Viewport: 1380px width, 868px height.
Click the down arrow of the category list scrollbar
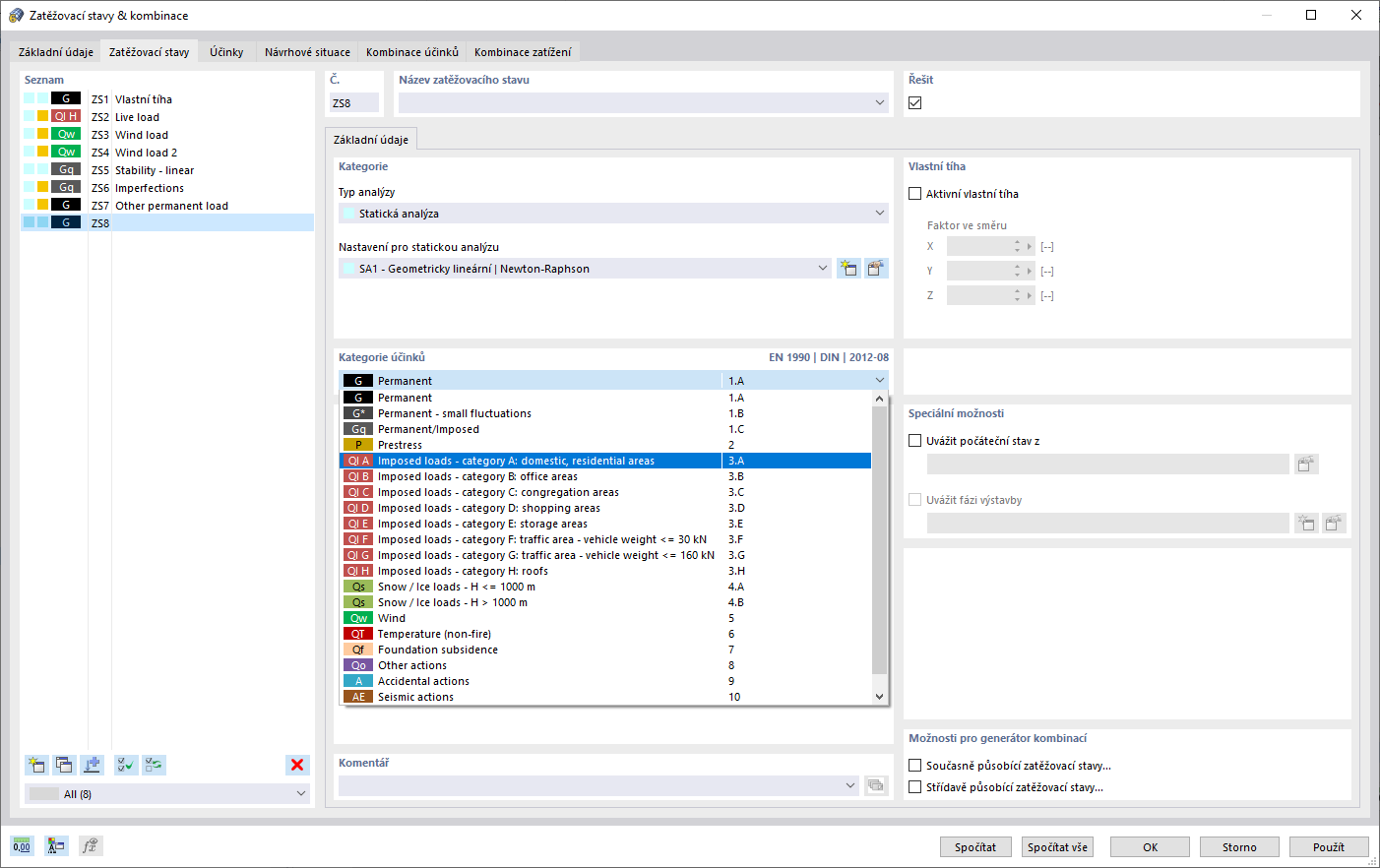click(x=879, y=697)
